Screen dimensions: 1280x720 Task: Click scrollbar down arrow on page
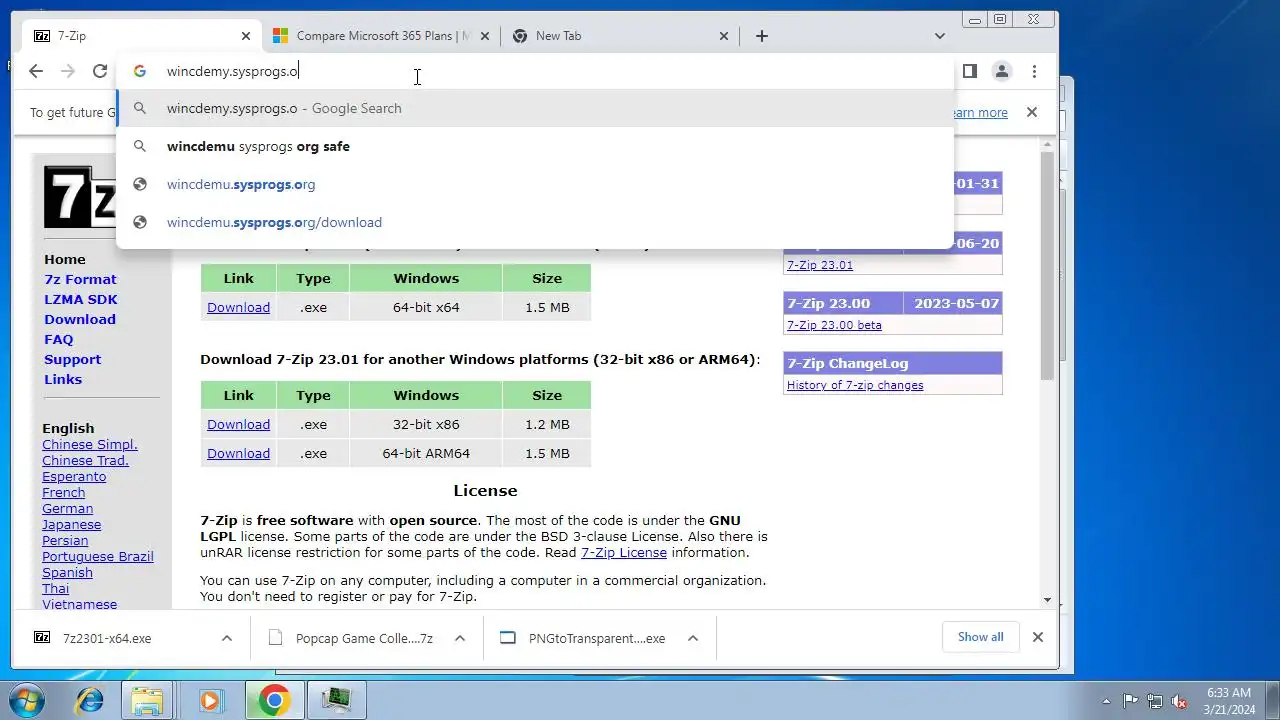1047,600
